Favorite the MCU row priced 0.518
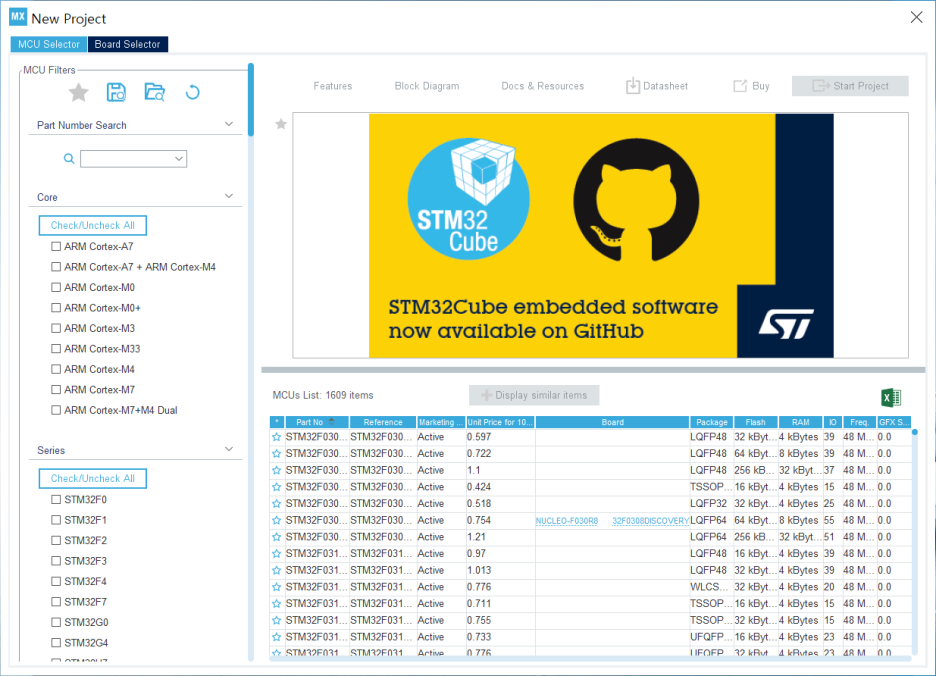Image resolution: width=936 pixels, height=676 pixels. coord(276,504)
